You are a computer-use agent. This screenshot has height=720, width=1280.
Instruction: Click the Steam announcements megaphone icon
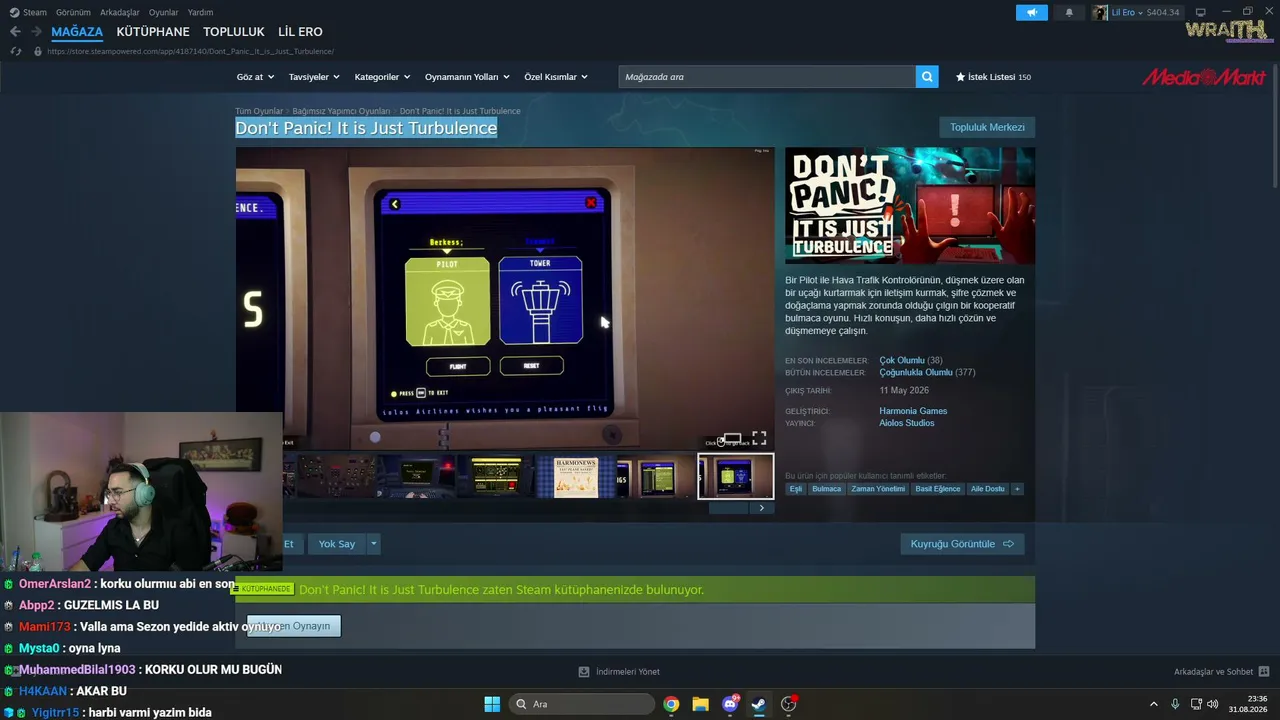1031,12
